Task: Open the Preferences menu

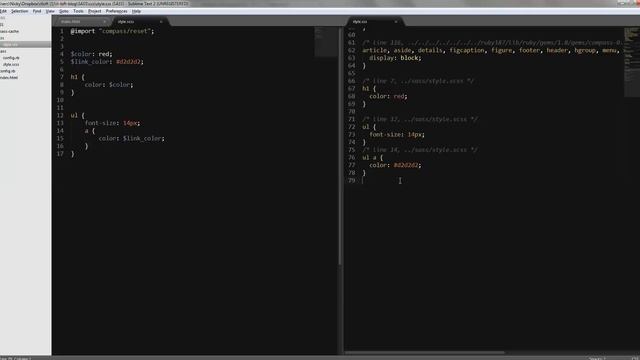Action: point(116,11)
